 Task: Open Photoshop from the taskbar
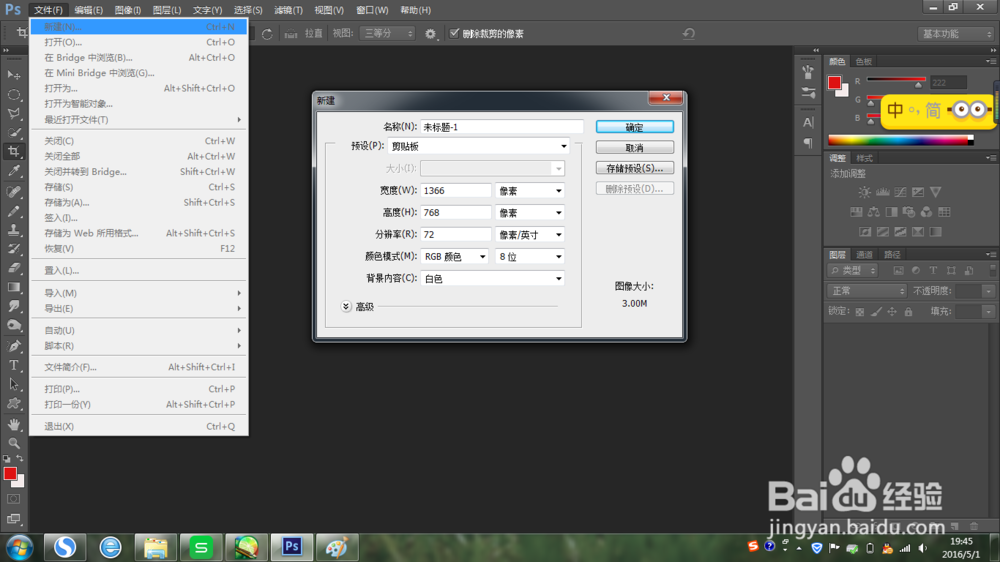click(x=291, y=547)
